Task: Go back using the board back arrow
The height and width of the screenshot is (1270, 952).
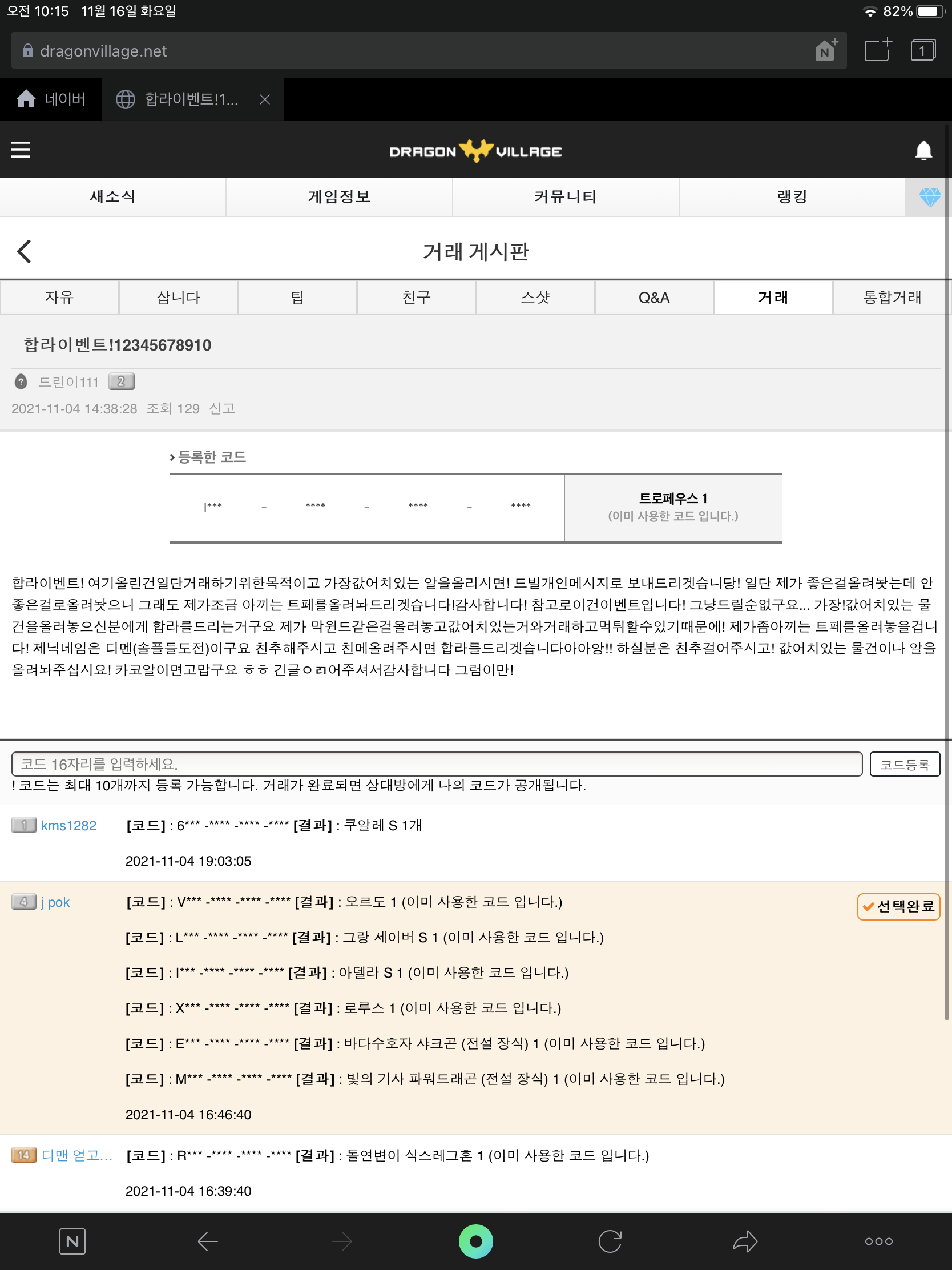Action: tap(24, 251)
